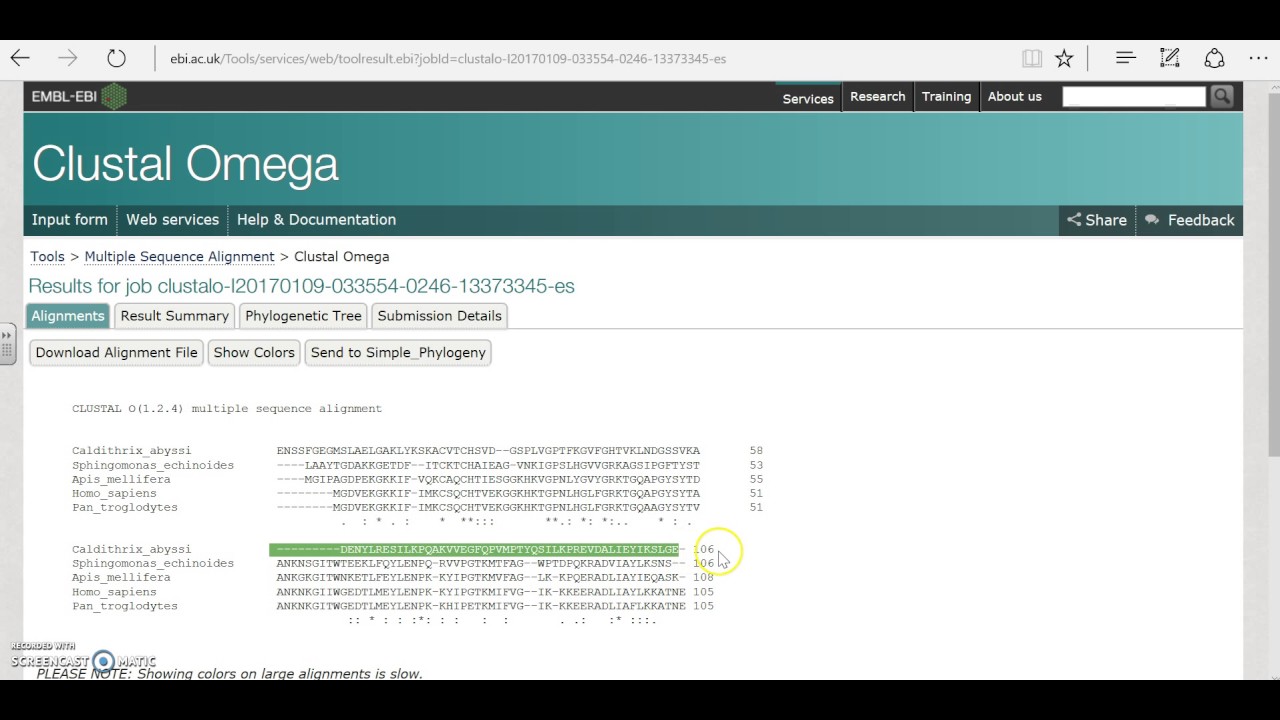1280x720 pixels.
Task: Click the browser forward arrow
Action: (x=67, y=58)
